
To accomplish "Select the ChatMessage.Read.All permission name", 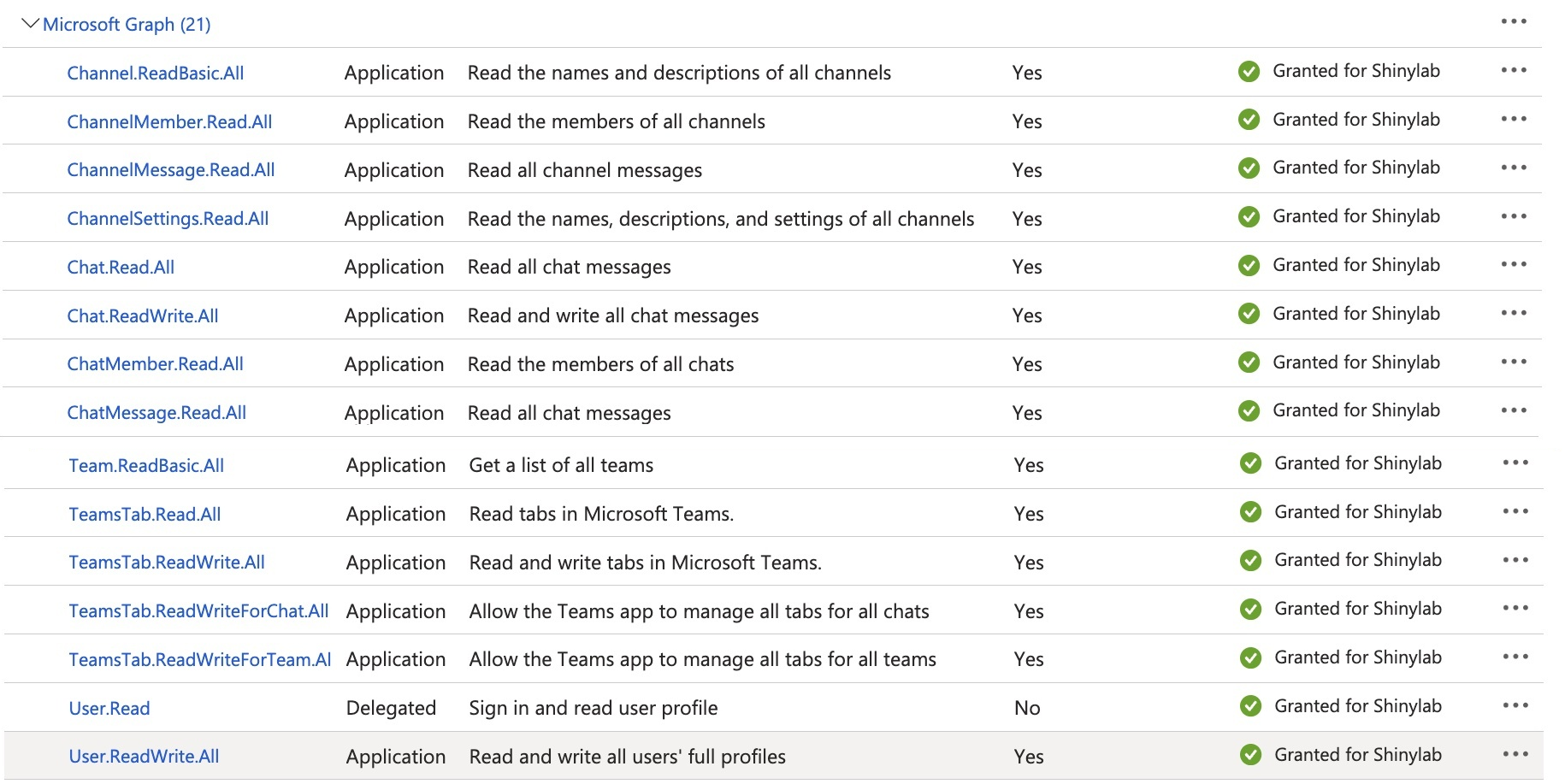I will coord(156,413).
